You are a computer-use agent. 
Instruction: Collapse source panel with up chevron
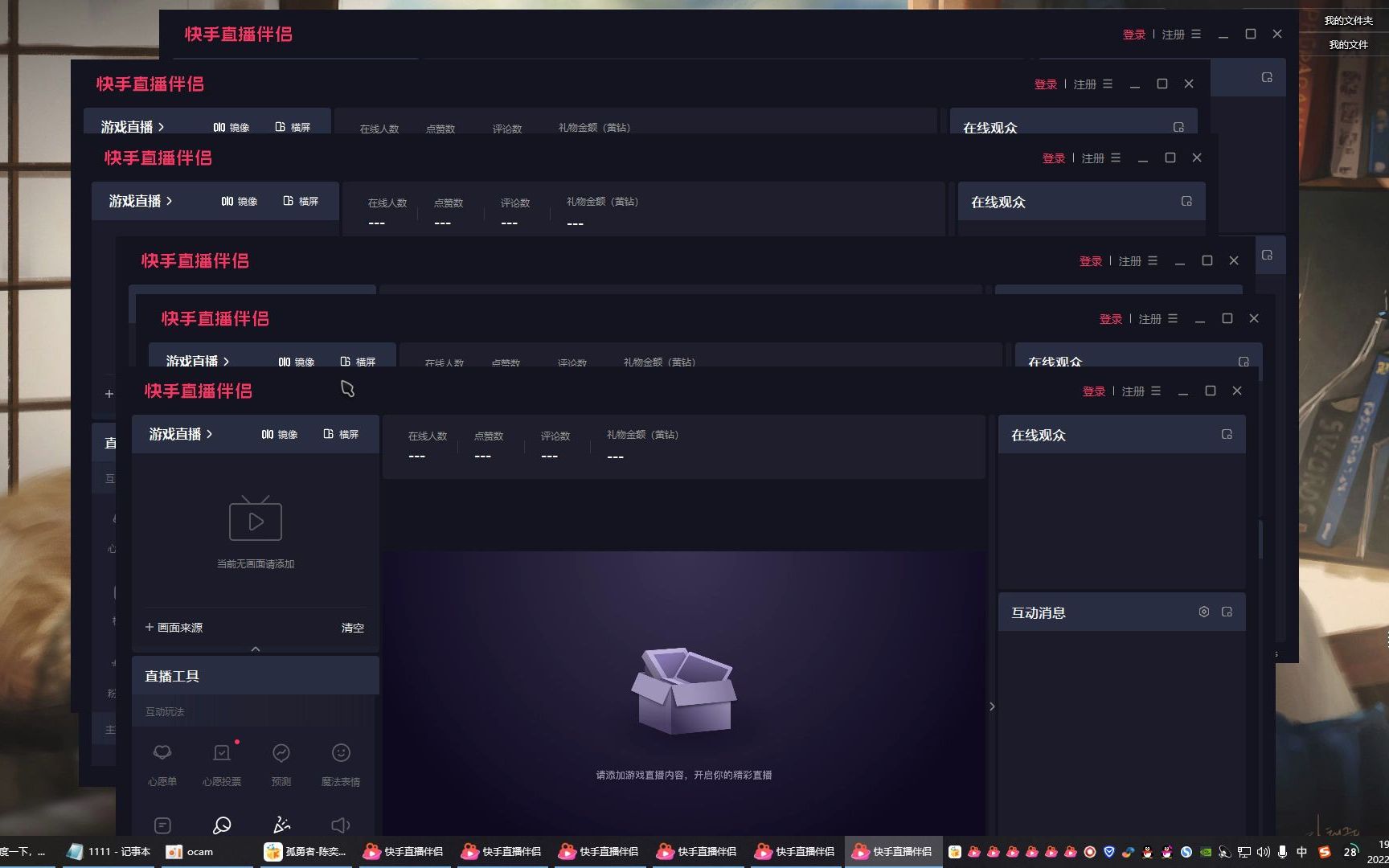(256, 649)
